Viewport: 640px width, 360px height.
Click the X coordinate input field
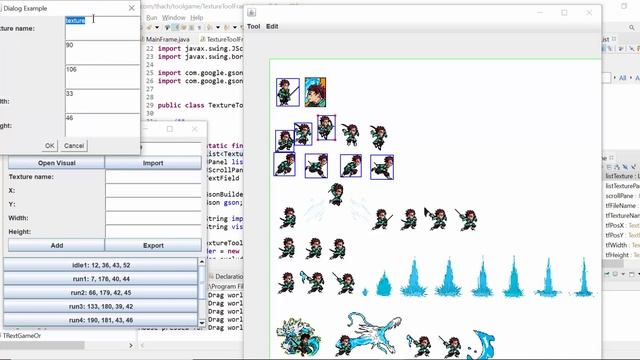point(153,191)
